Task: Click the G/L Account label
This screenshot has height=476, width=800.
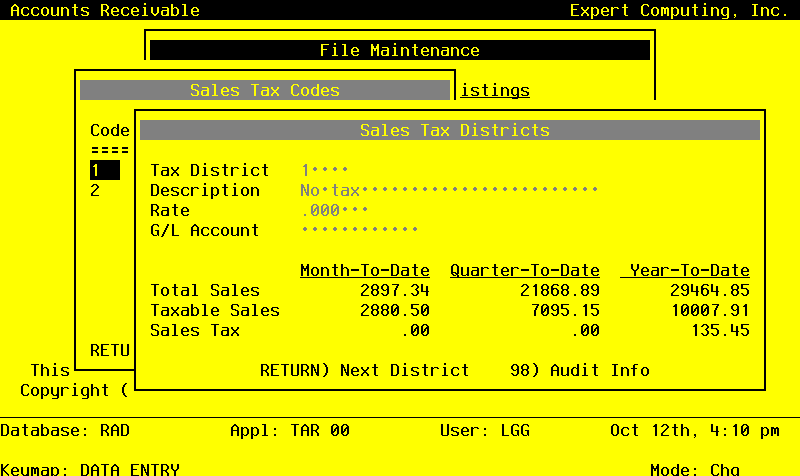Action: coord(205,230)
